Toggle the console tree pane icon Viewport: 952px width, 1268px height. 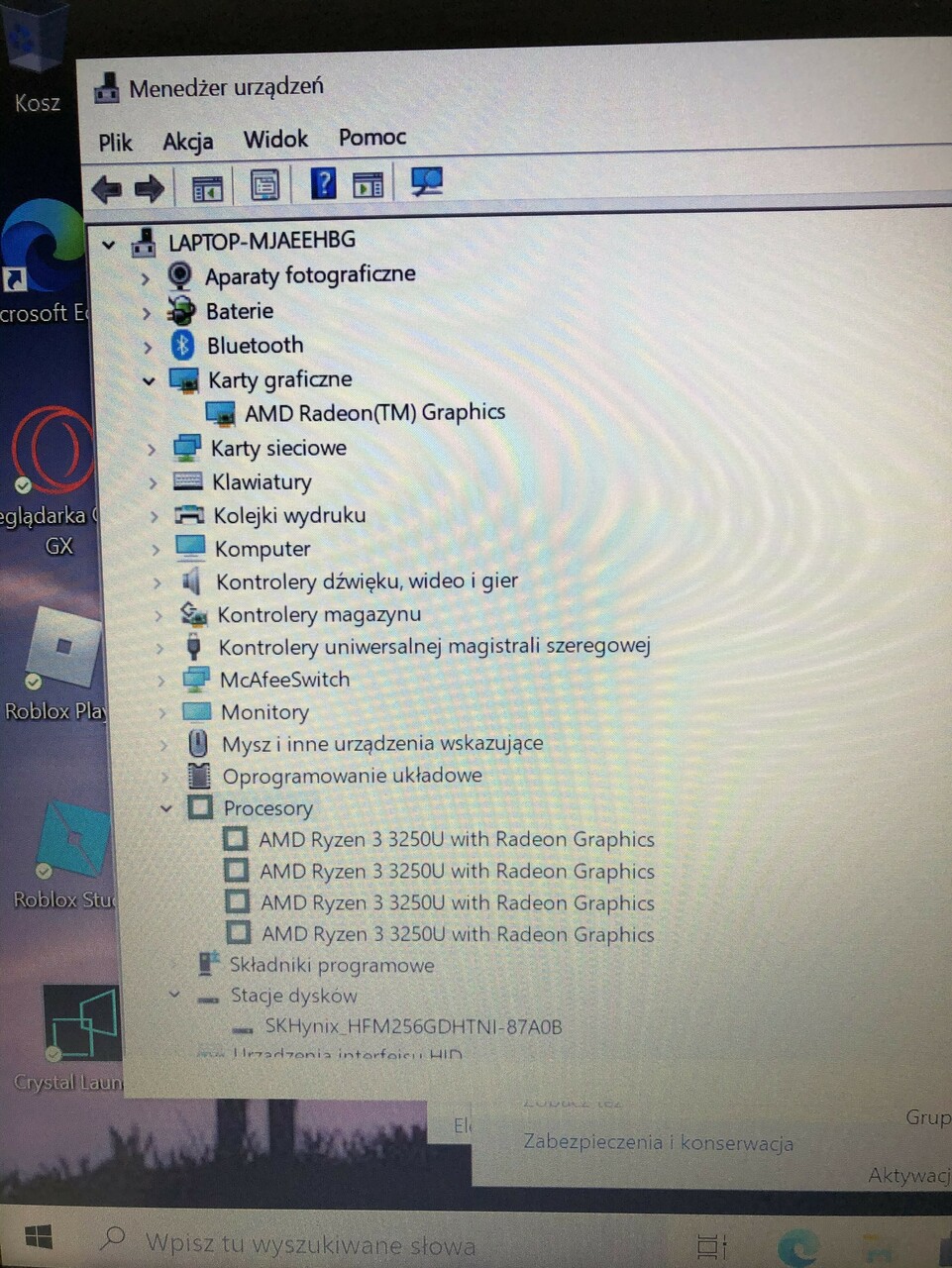coord(206,185)
